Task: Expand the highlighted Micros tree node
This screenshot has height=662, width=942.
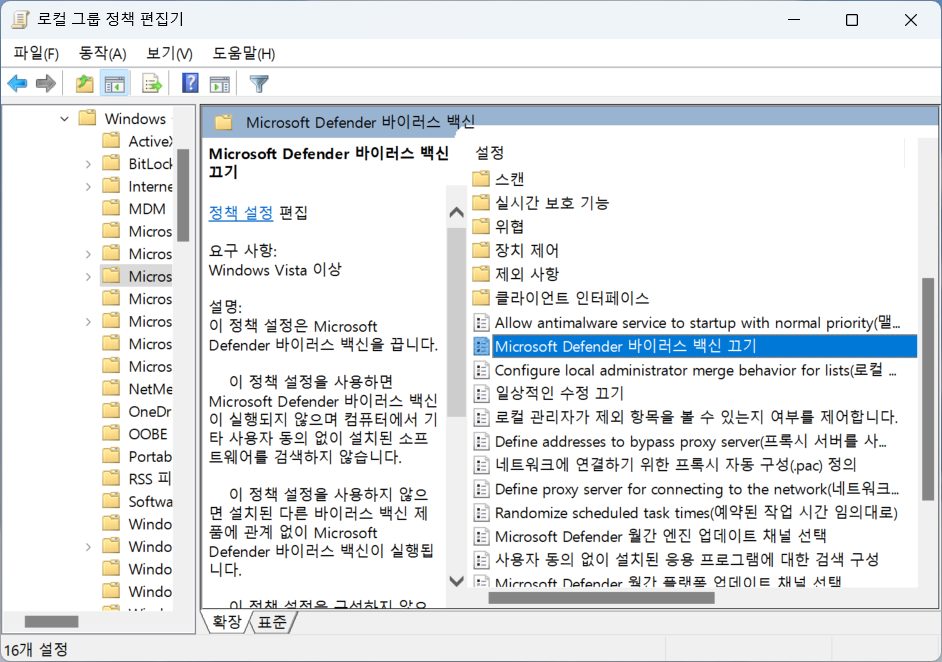Action: pos(88,277)
